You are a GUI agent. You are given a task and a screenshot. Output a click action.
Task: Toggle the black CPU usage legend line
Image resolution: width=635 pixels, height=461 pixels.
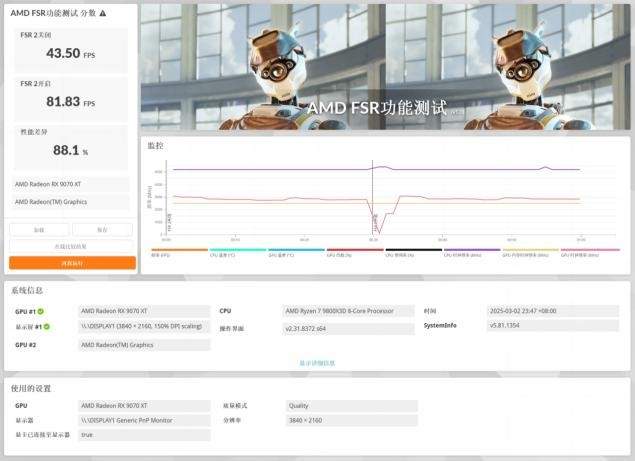coord(413,250)
